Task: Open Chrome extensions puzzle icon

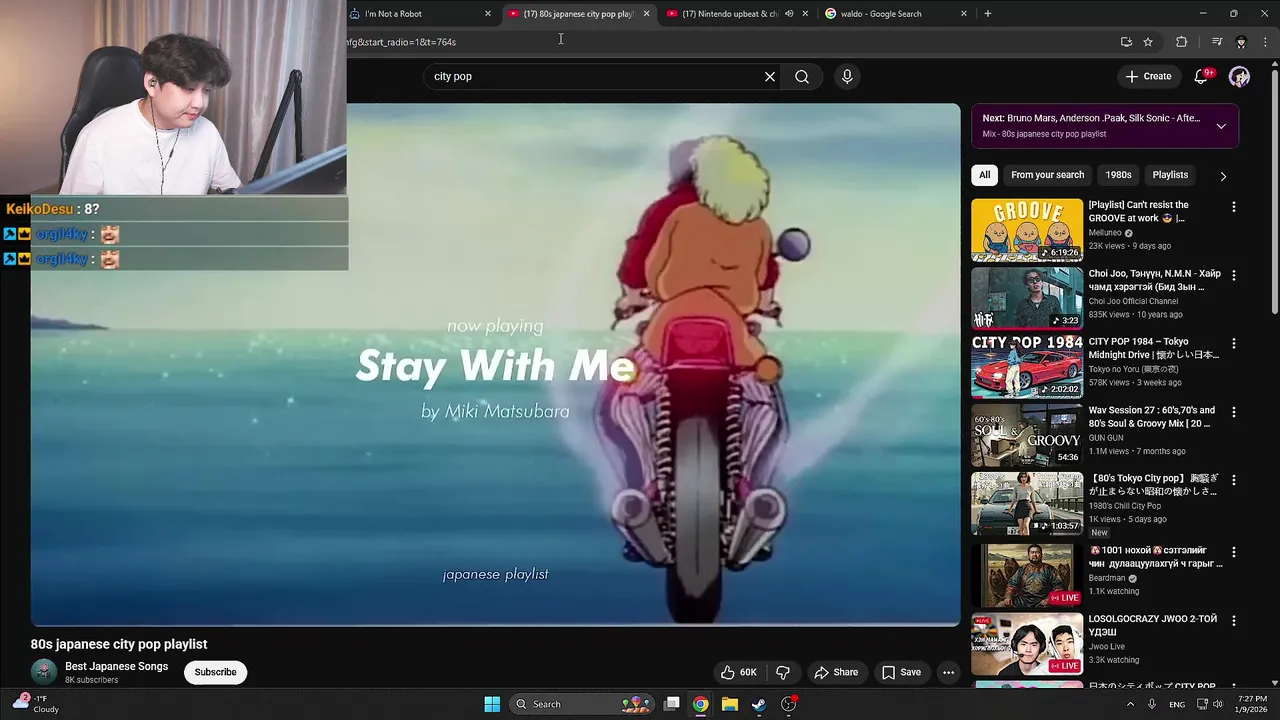Action: click(1181, 42)
